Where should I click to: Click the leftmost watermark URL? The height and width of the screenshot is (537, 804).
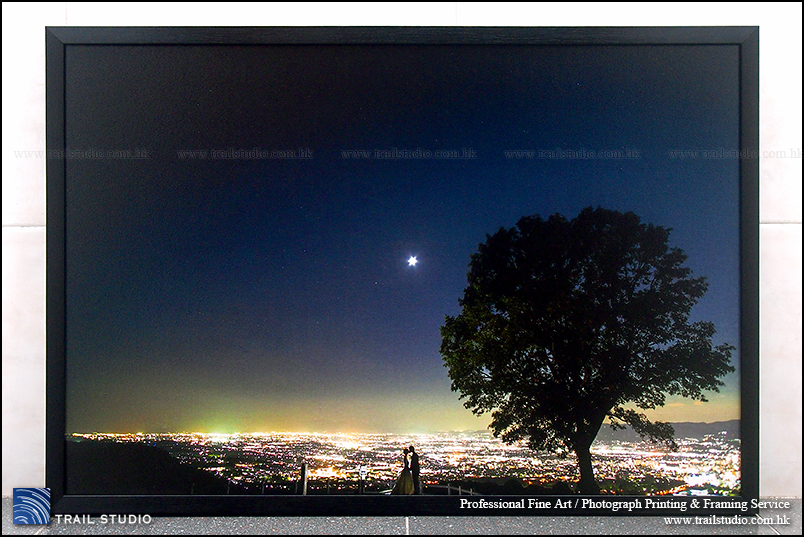(81, 154)
